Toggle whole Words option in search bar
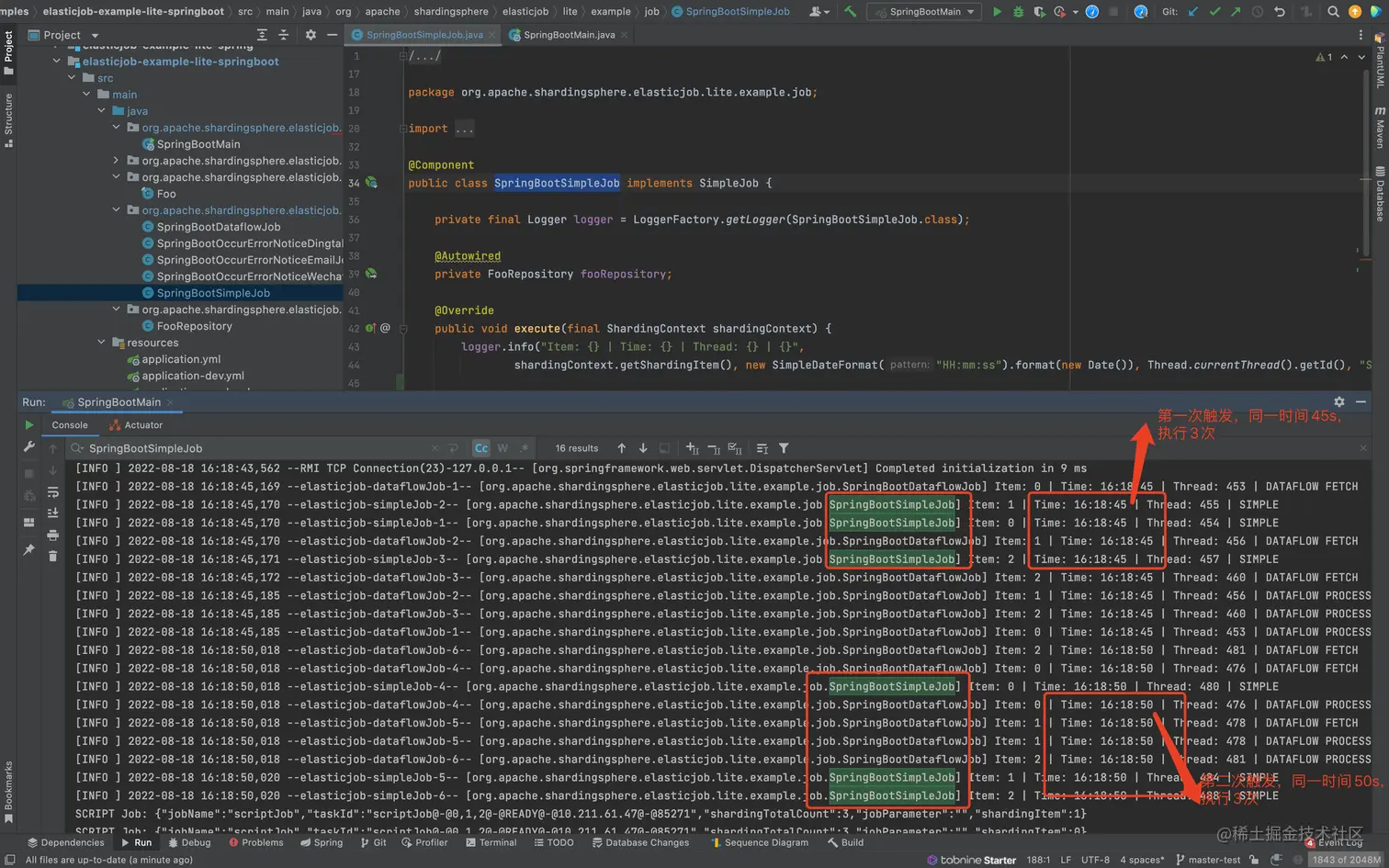Screen dimensions: 1389x868 pos(503,448)
